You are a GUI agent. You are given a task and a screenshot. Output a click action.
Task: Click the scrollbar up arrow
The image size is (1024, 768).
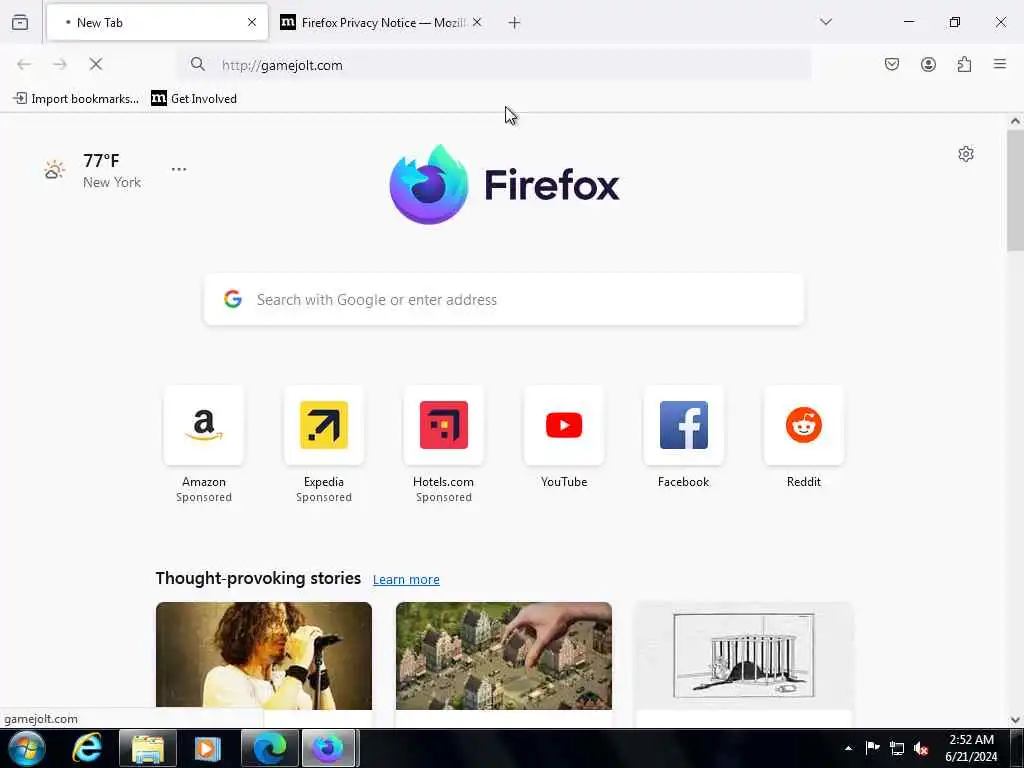click(x=1015, y=121)
